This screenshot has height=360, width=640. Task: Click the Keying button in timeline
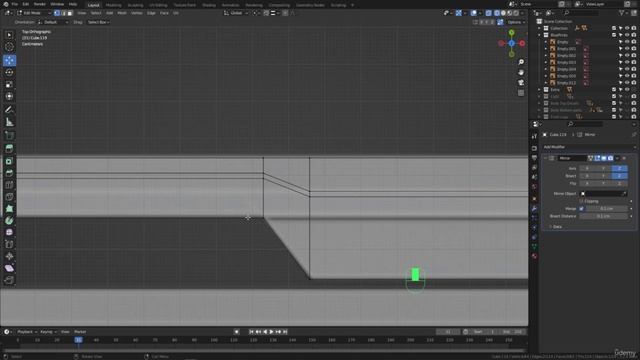pos(48,332)
